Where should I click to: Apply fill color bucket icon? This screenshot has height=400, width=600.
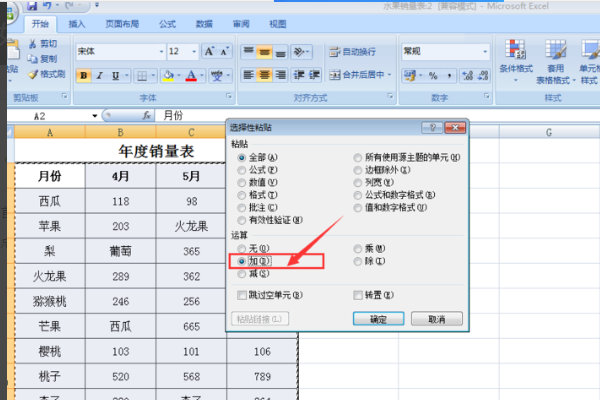click(x=168, y=76)
